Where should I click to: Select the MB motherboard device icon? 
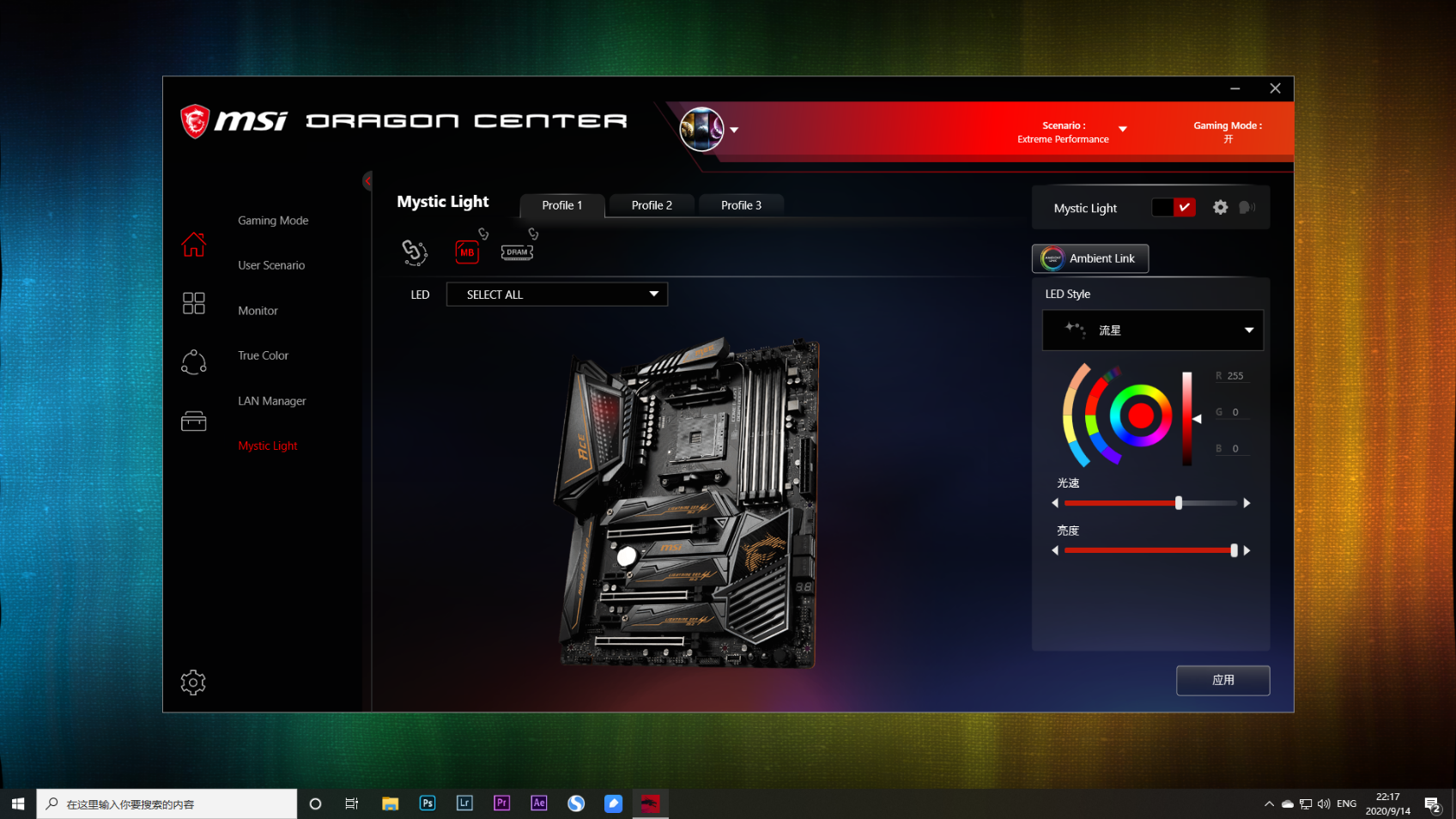coord(467,252)
